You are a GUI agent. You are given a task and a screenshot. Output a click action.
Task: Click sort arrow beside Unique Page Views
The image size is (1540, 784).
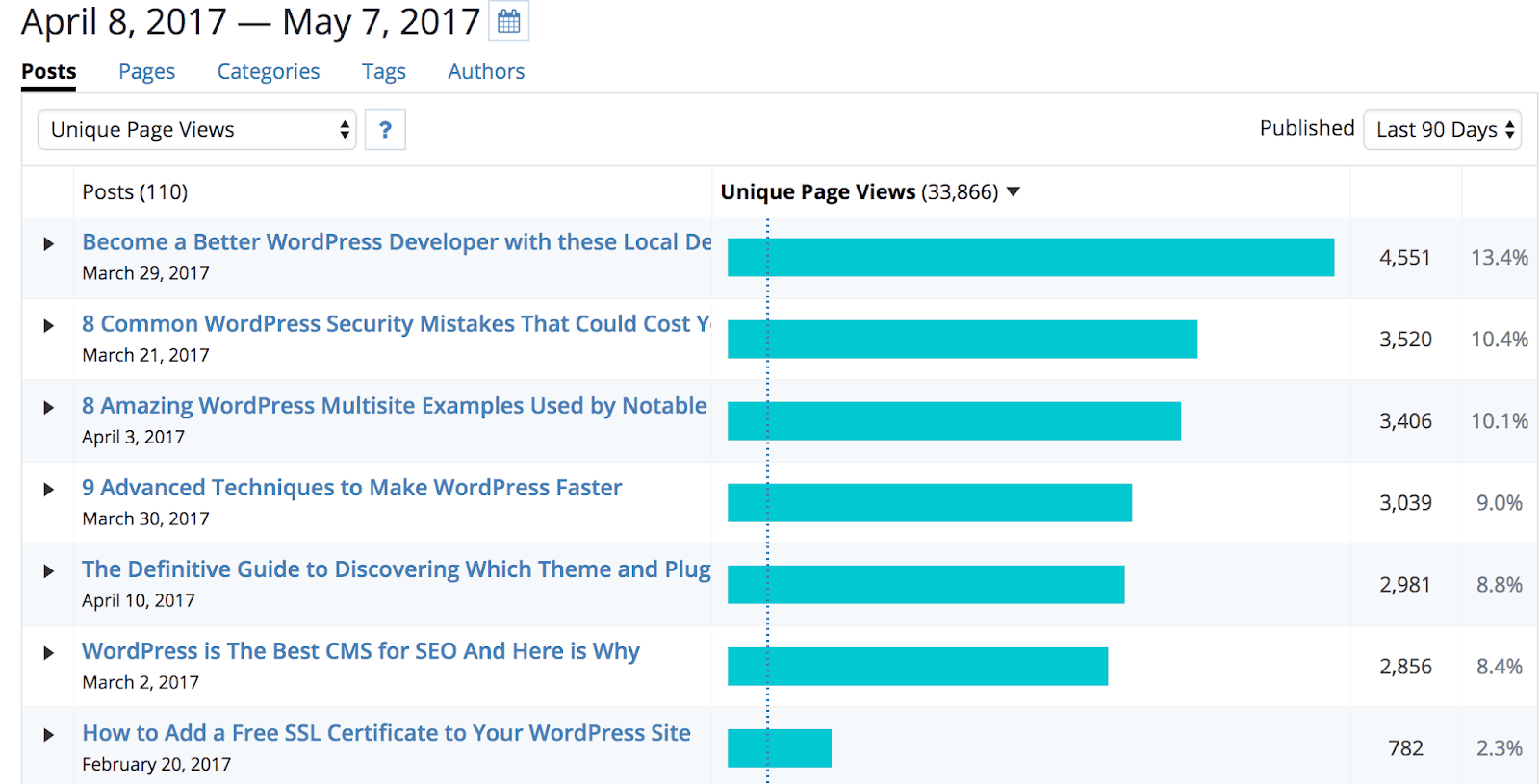coord(1013,192)
